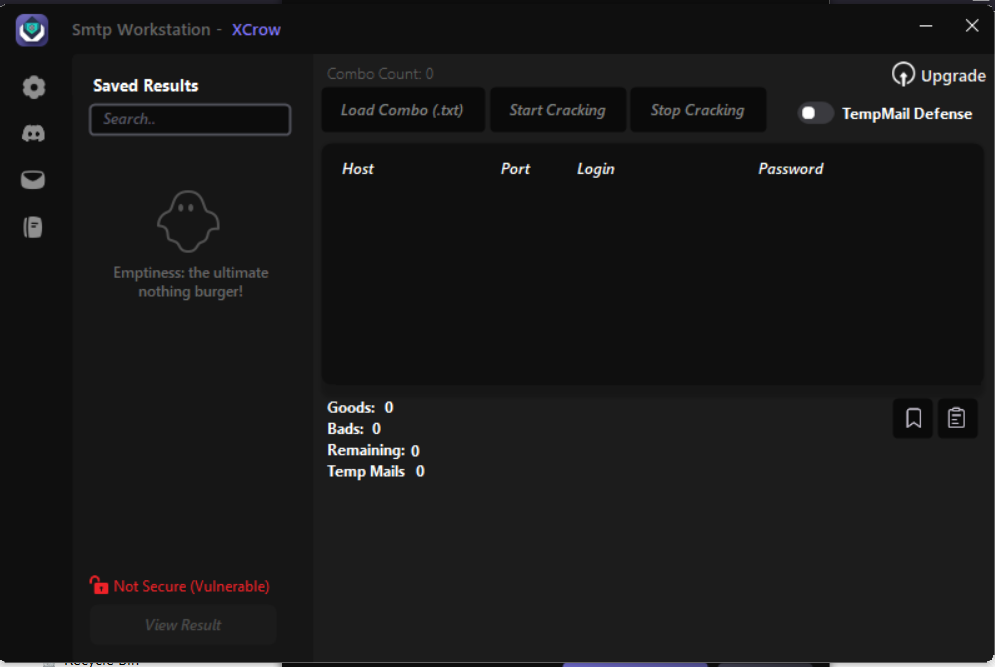Image resolution: width=995 pixels, height=667 pixels.
Task: Open the settings gear in sidebar
Action: pyautogui.click(x=34, y=87)
